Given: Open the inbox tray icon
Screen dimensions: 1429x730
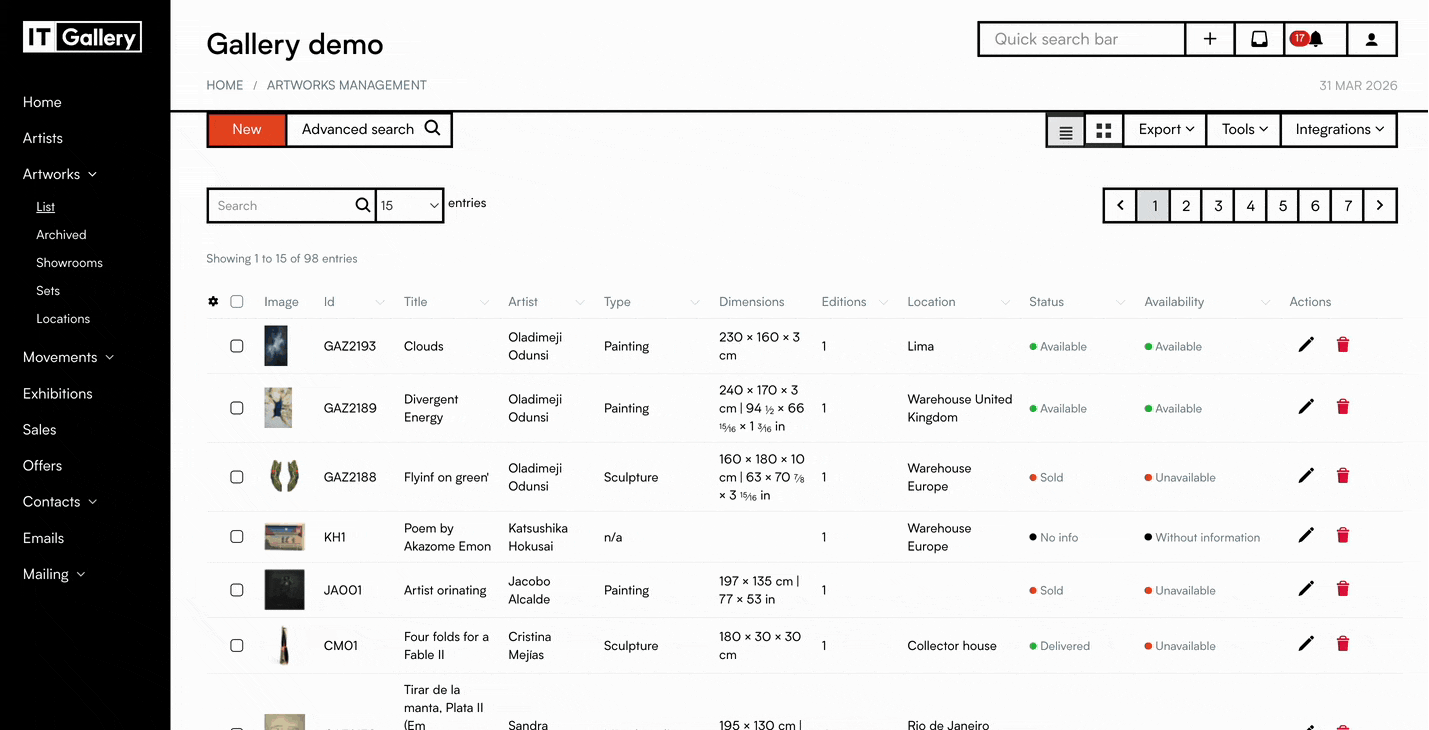Looking at the screenshot, I should (1259, 39).
